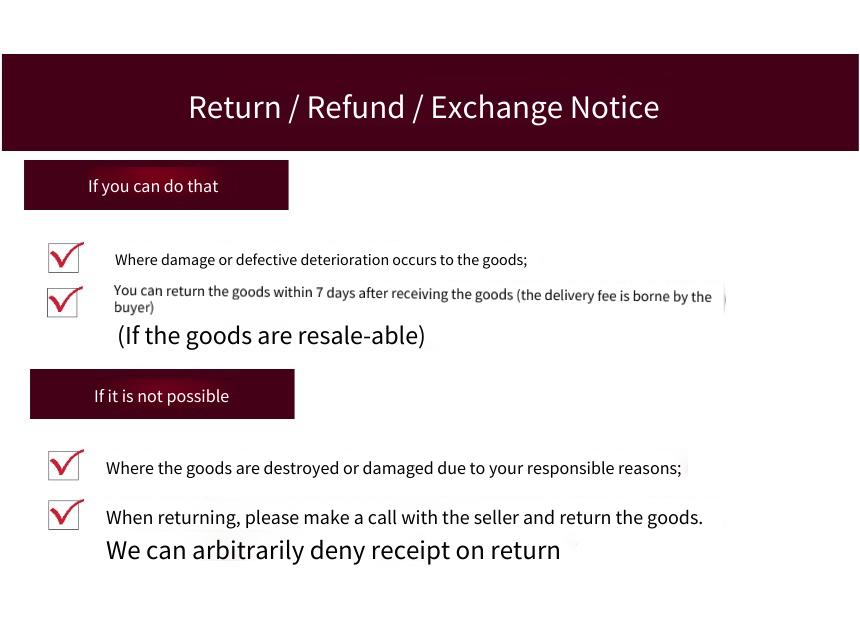Image resolution: width=860 pixels, height=640 pixels.
Task: Toggle checkbox beside return within 7 days
Action: coord(63,302)
